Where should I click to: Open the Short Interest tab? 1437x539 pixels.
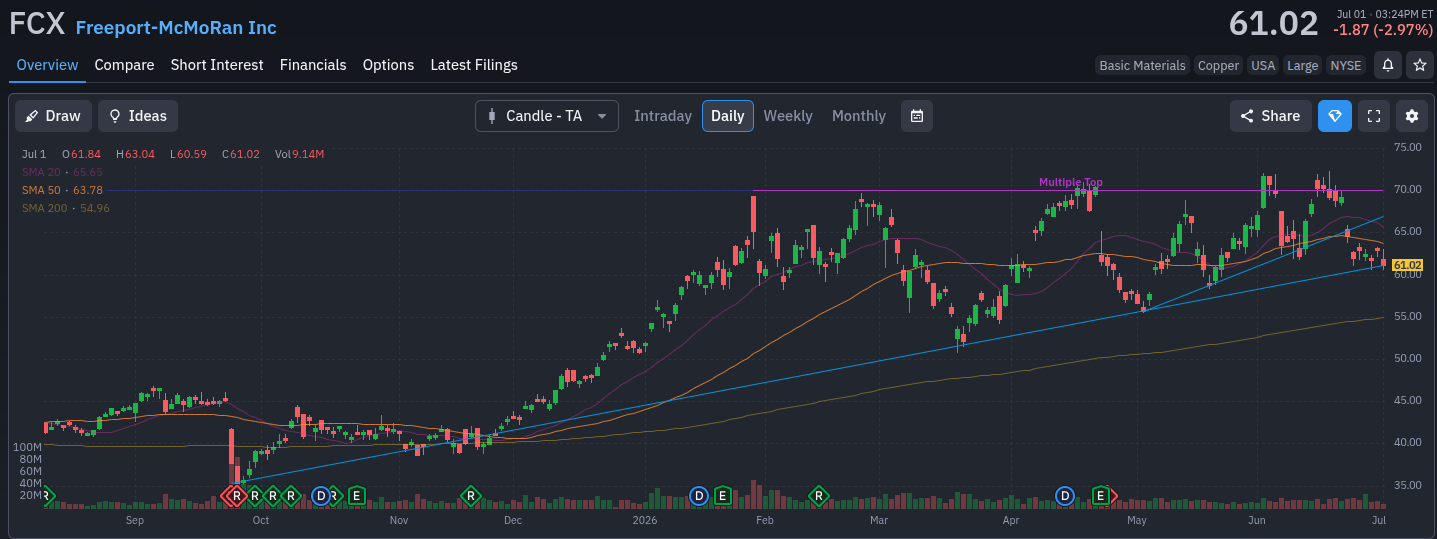(x=217, y=65)
